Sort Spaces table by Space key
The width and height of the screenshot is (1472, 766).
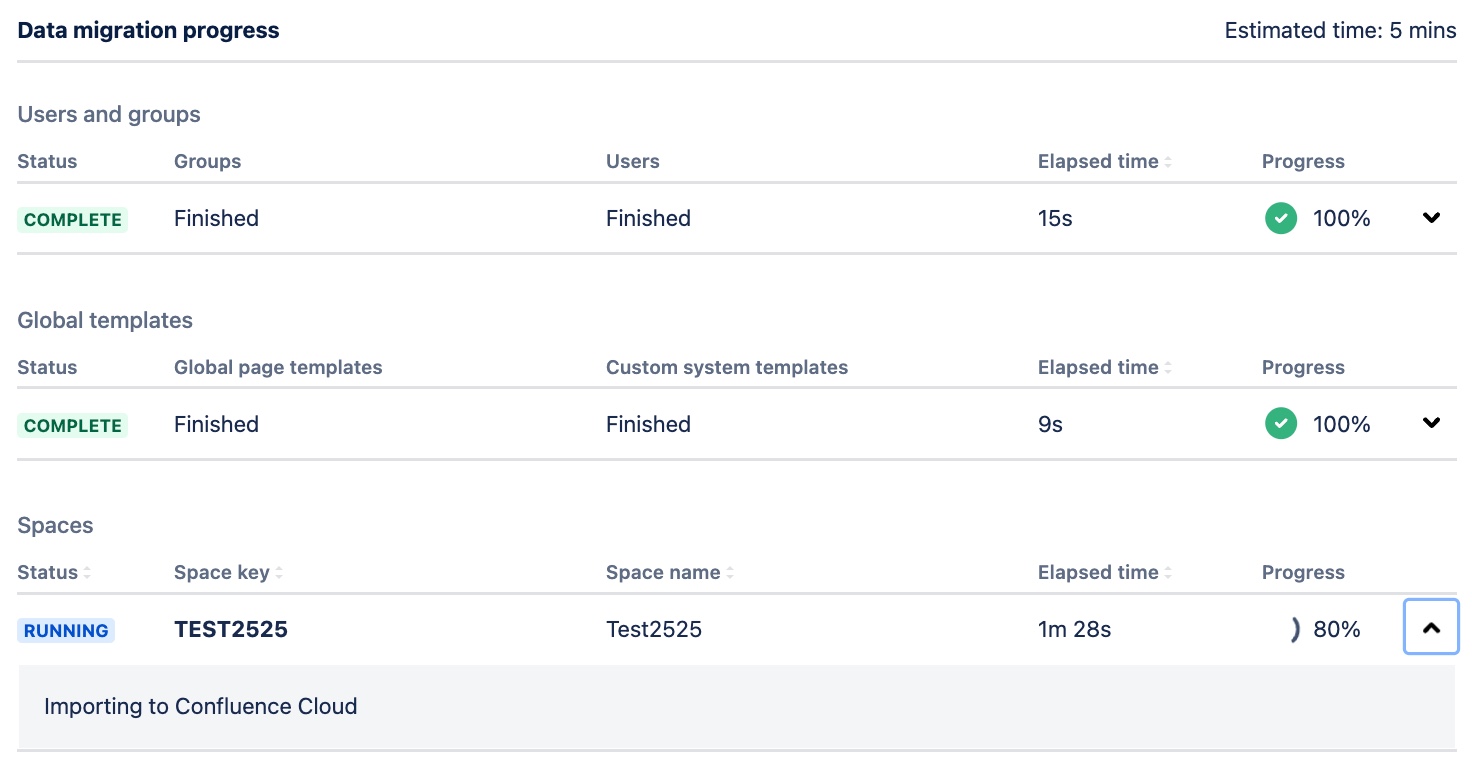(x=228, y=573)
